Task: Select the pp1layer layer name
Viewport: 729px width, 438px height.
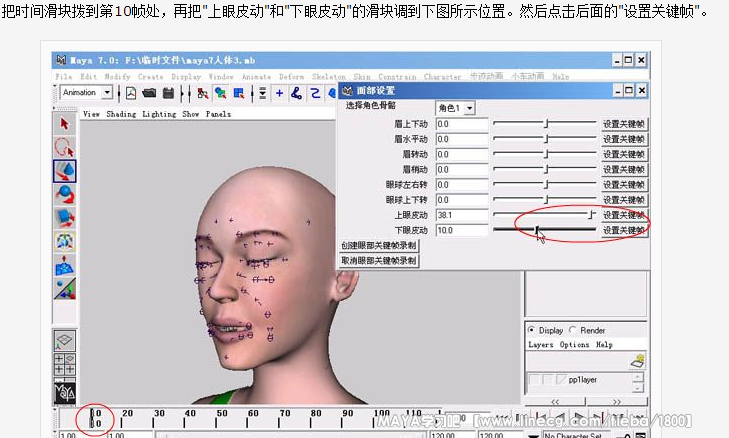Action: point(583,380)
